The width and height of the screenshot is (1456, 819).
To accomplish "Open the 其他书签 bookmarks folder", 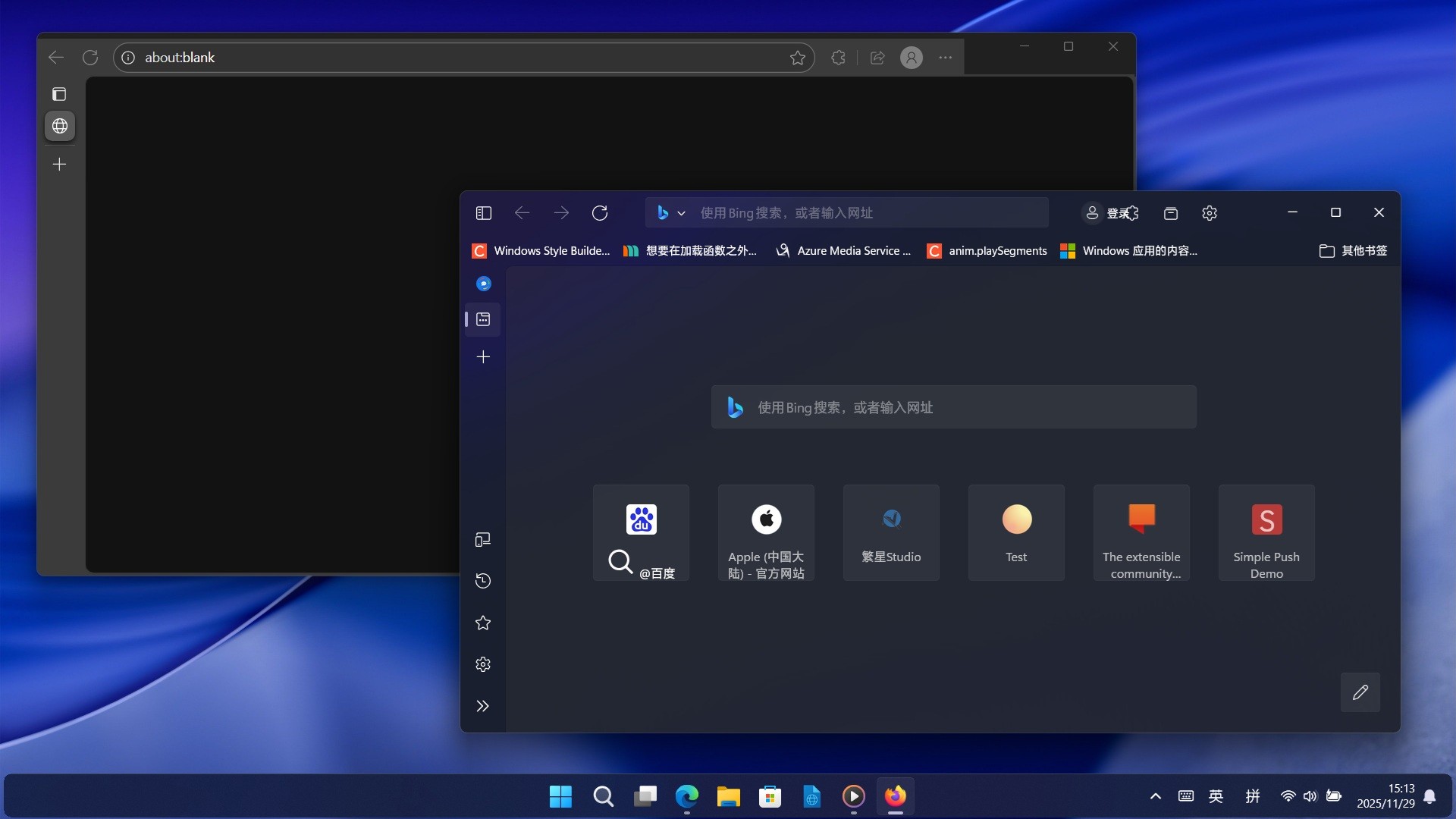I will pyautogui.click(x=1354, y=251).
